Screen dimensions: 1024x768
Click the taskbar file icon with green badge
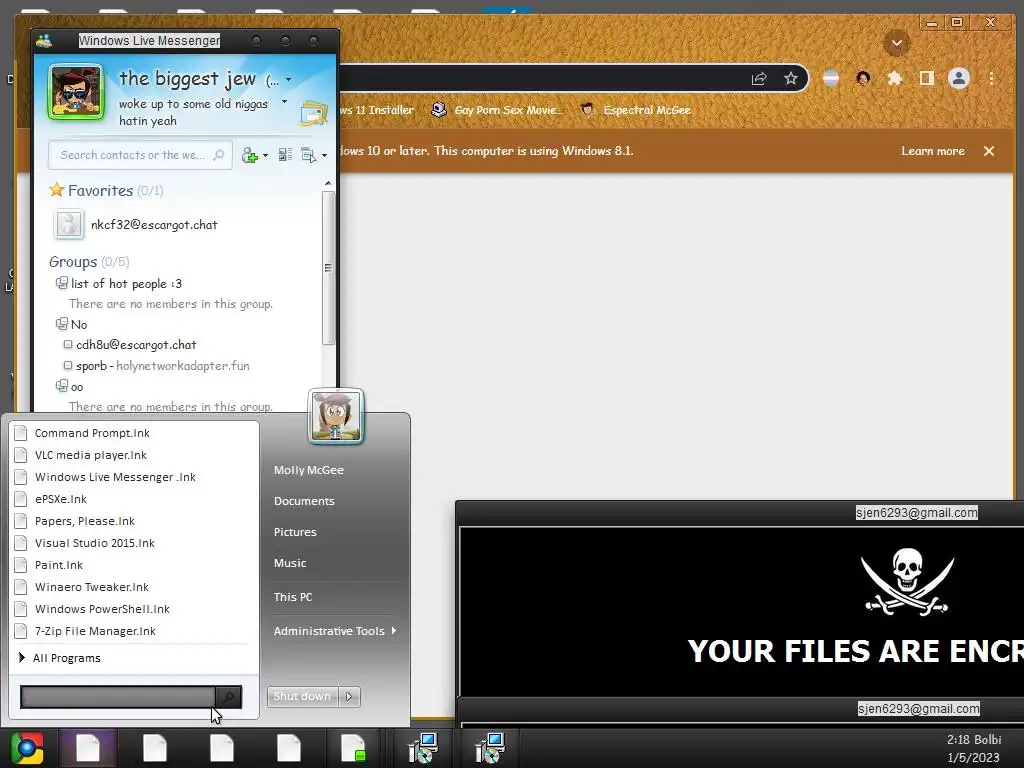pos(353,748)
